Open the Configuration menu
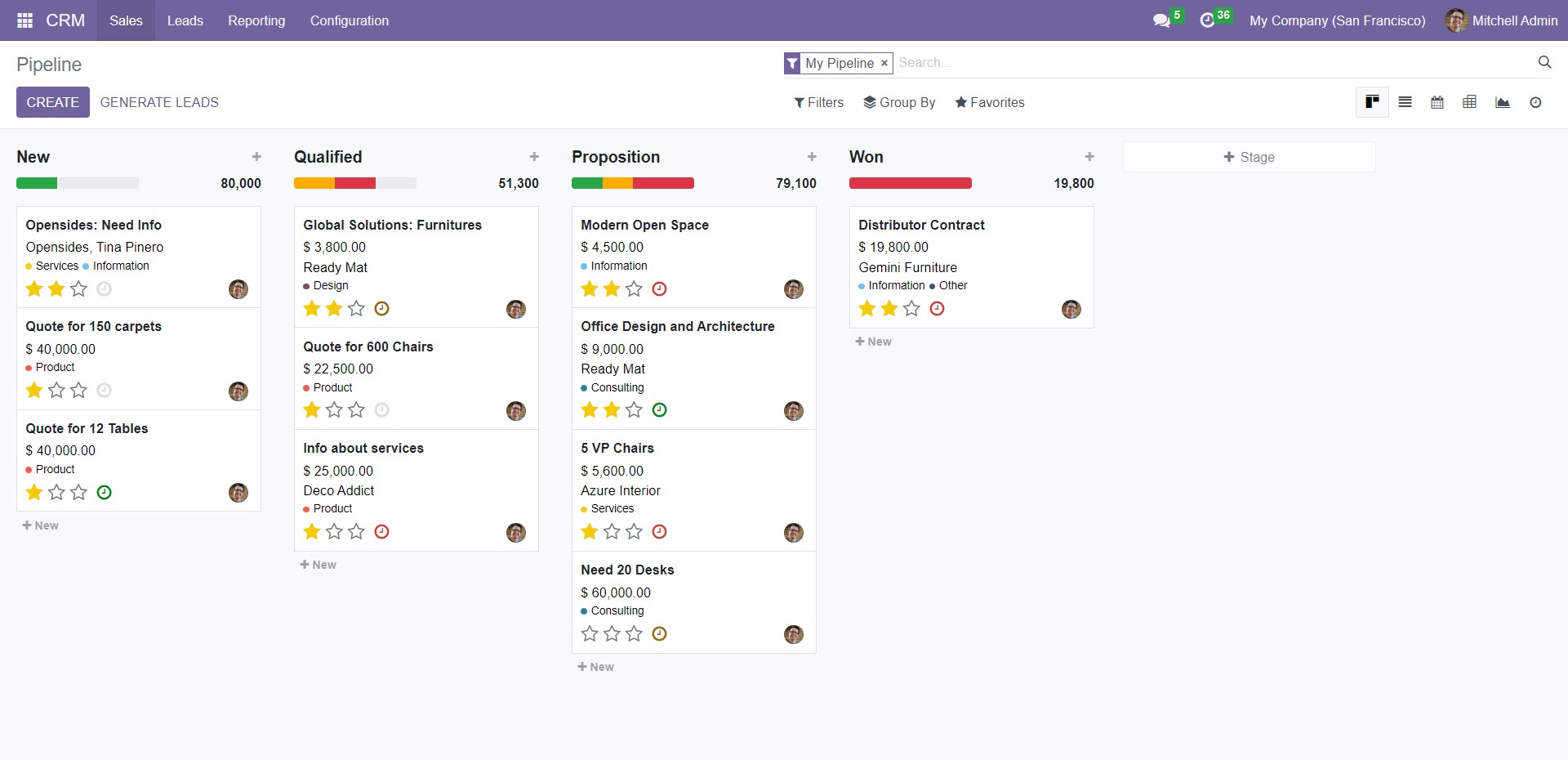The height and width of the screenshot is (760, 1568). 350,20
